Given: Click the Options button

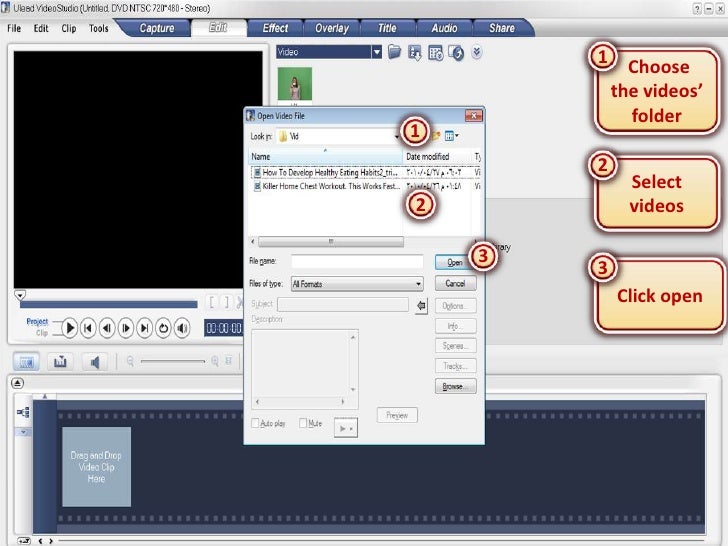Looking at the screenshot, I should click(455, 306).
